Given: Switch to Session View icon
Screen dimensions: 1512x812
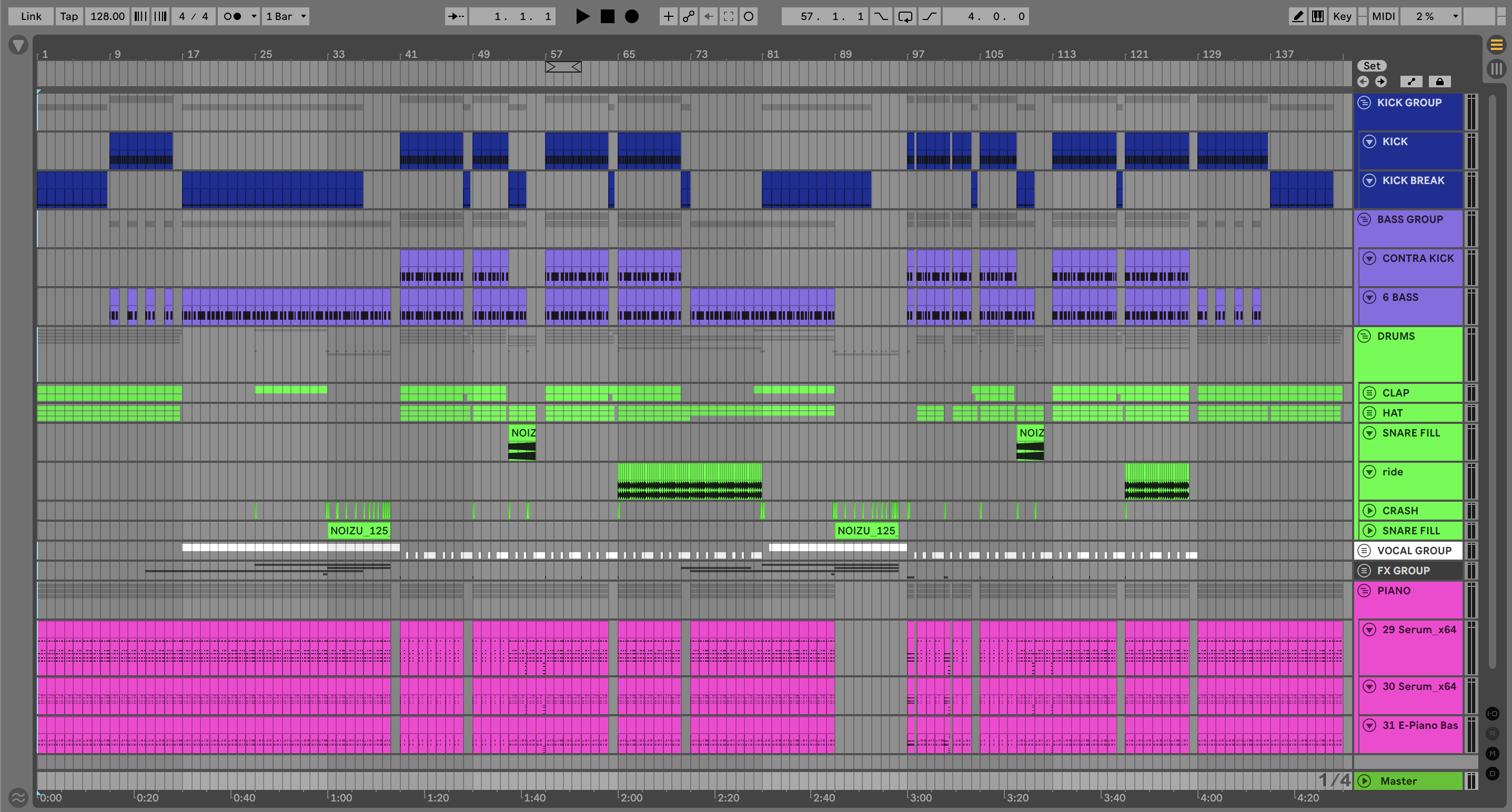Looking at the screenshot, I should 1496,69.
